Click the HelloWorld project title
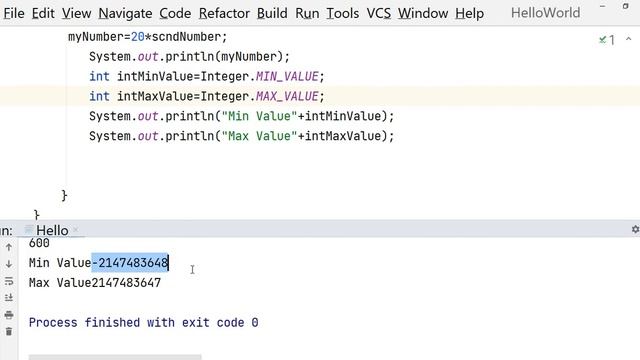 [x=545, y=13]
